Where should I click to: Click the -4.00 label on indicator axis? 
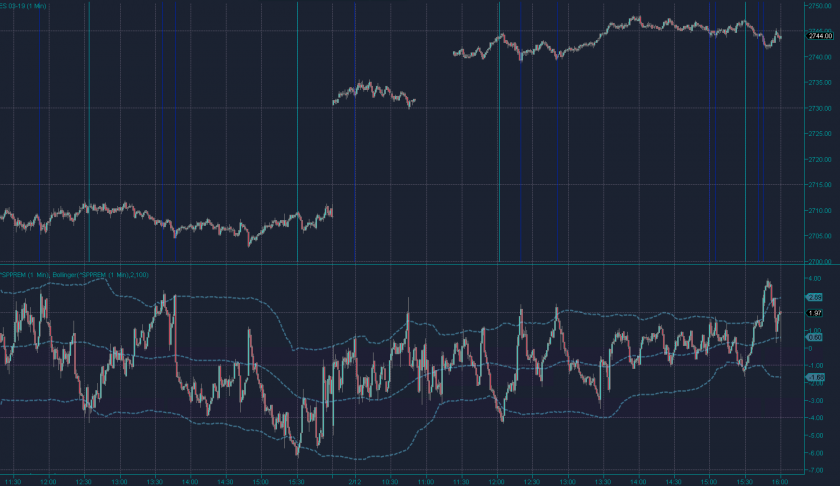[x=815, y=417]
